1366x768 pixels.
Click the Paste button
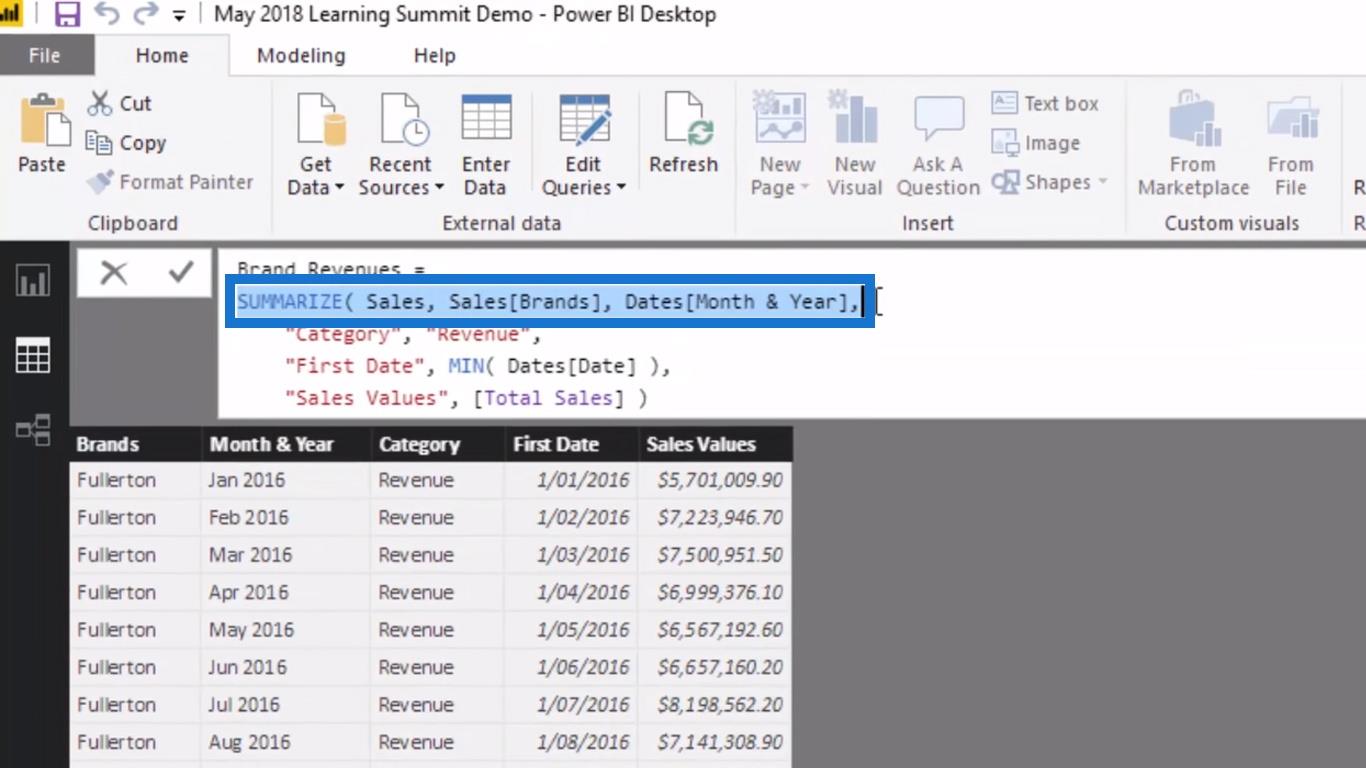[42, 132]
